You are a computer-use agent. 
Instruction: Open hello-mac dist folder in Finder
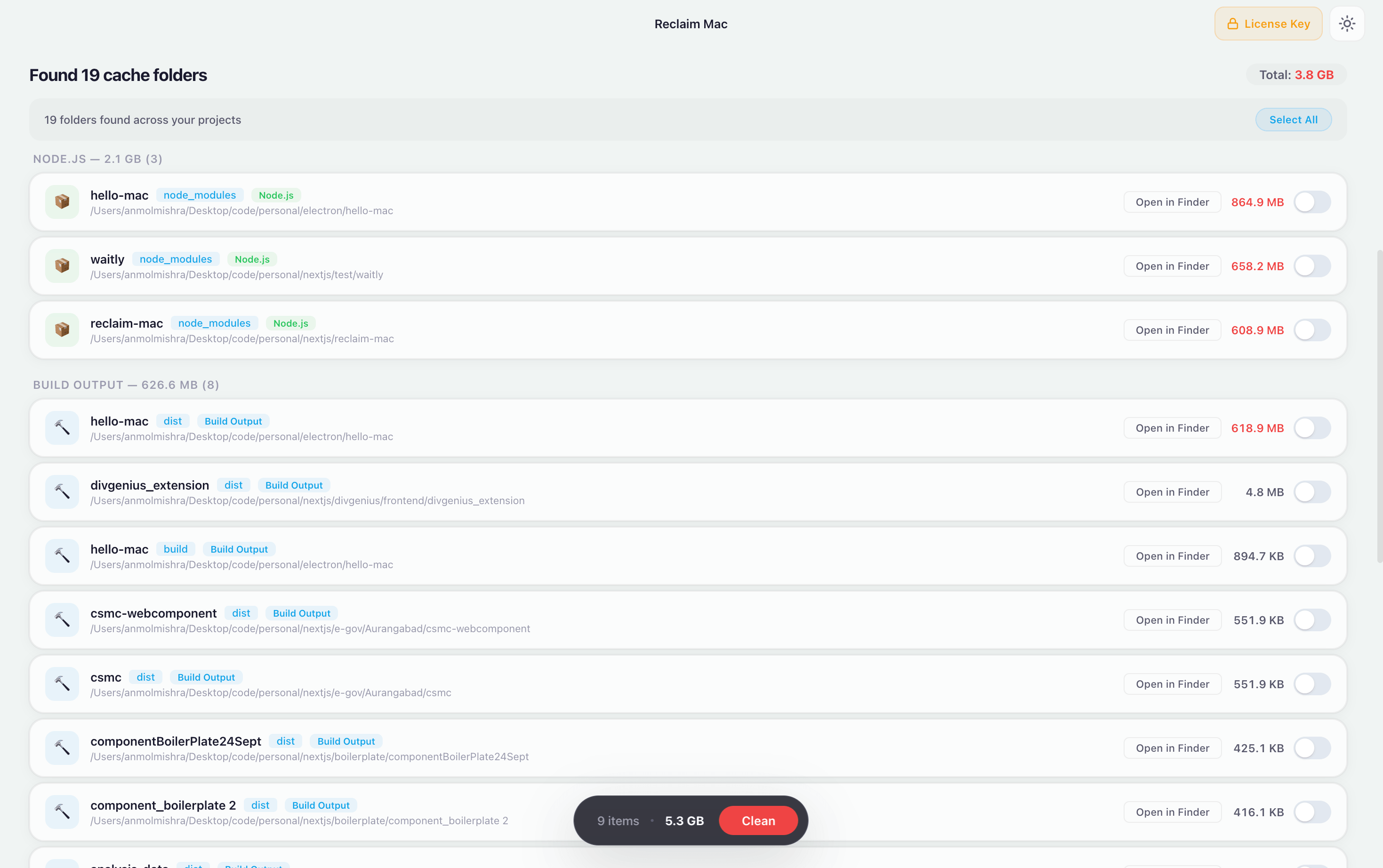pos(1172,428)
